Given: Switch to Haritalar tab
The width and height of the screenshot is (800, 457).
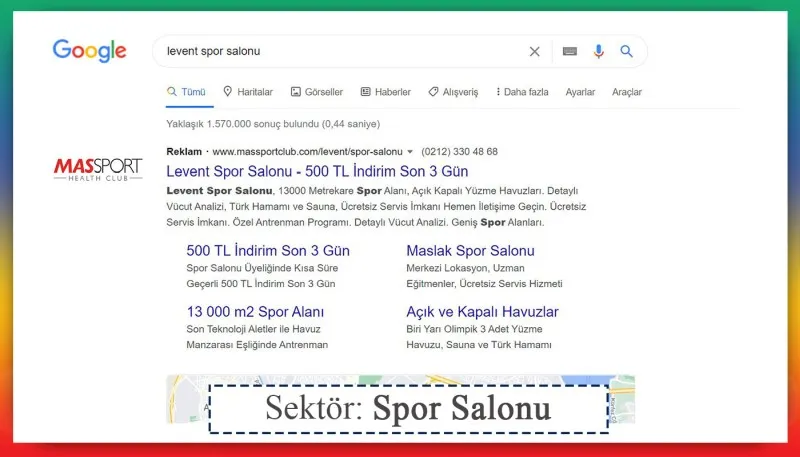Looking at the screenshot, I should 248,92.
